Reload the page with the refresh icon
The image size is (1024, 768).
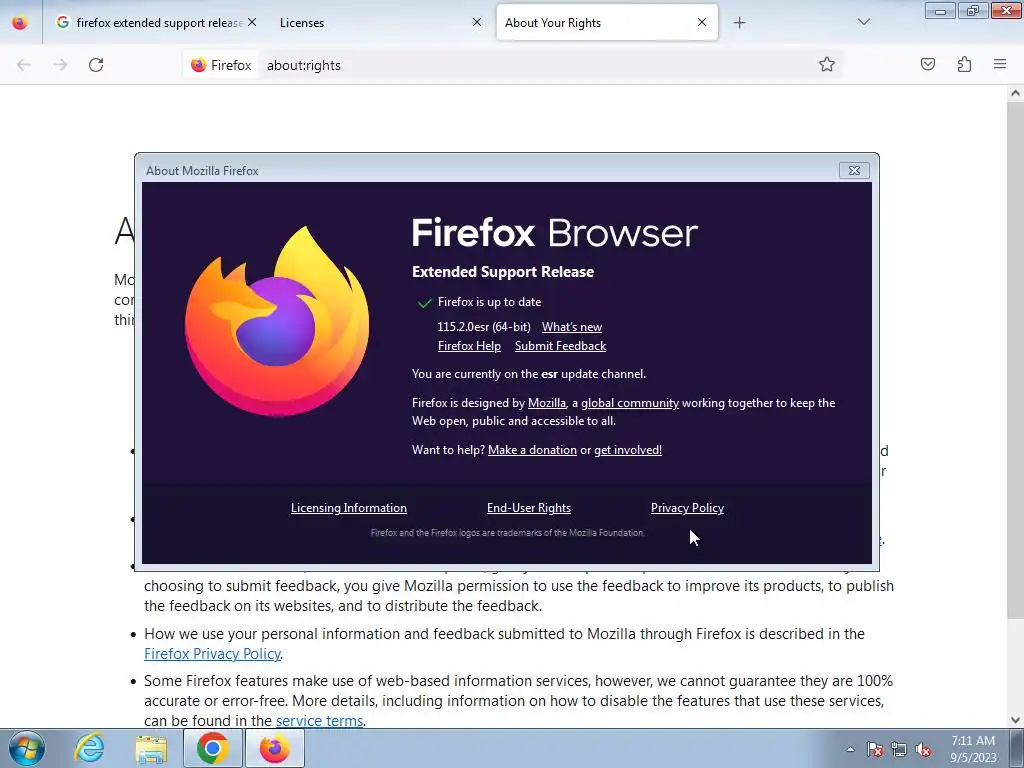click(96, 65)
